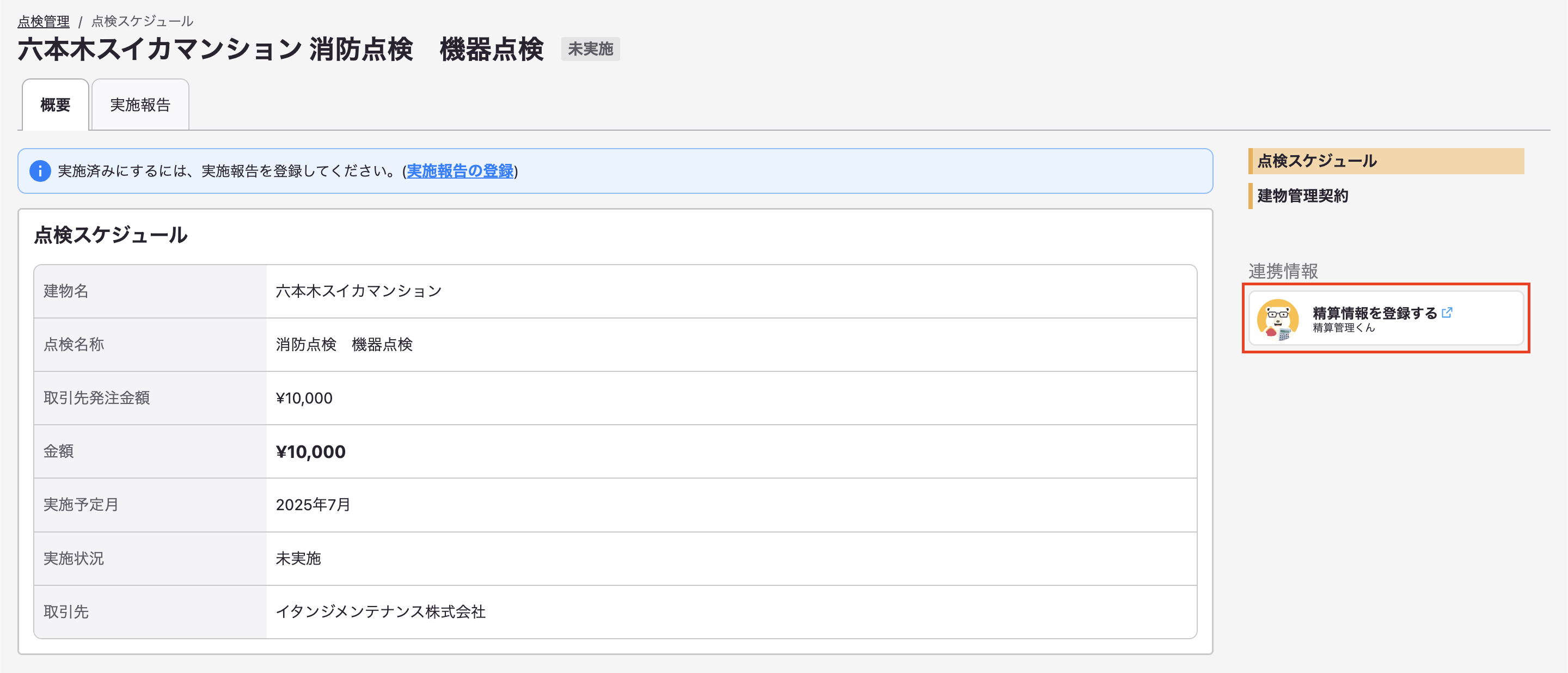
Task: Click the 取引先発注金額 row label
Action: pos(96,398)
